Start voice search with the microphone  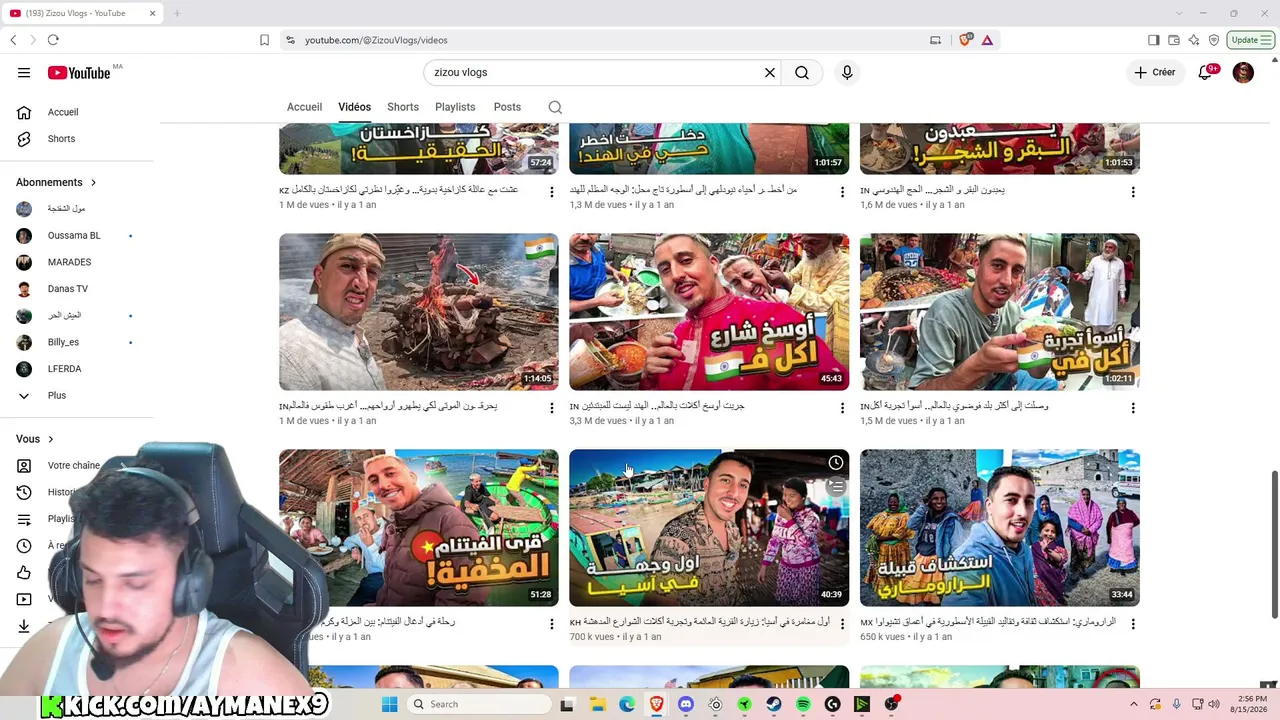pos(847,73)
